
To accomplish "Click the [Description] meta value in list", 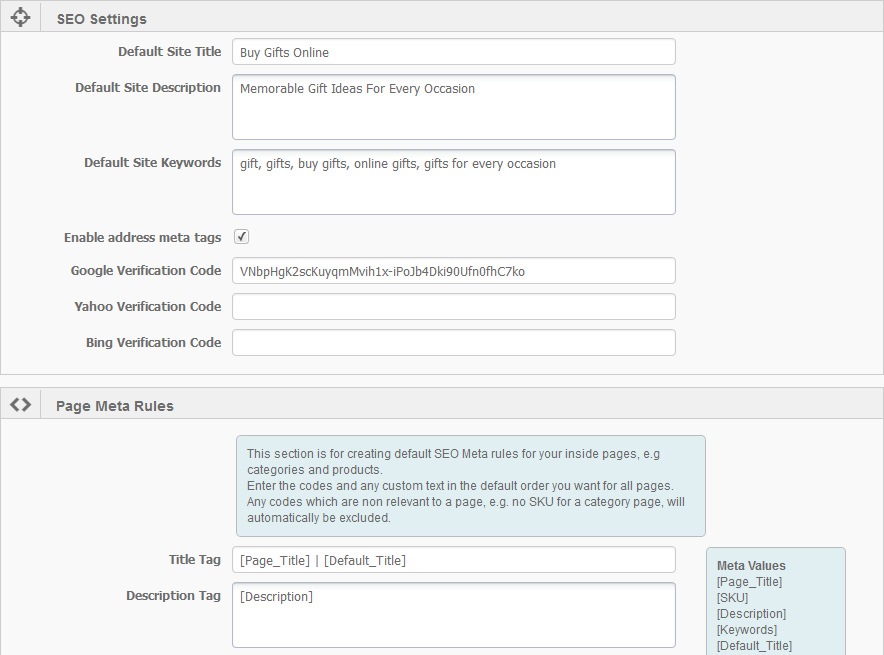I will tap(752, 614).
